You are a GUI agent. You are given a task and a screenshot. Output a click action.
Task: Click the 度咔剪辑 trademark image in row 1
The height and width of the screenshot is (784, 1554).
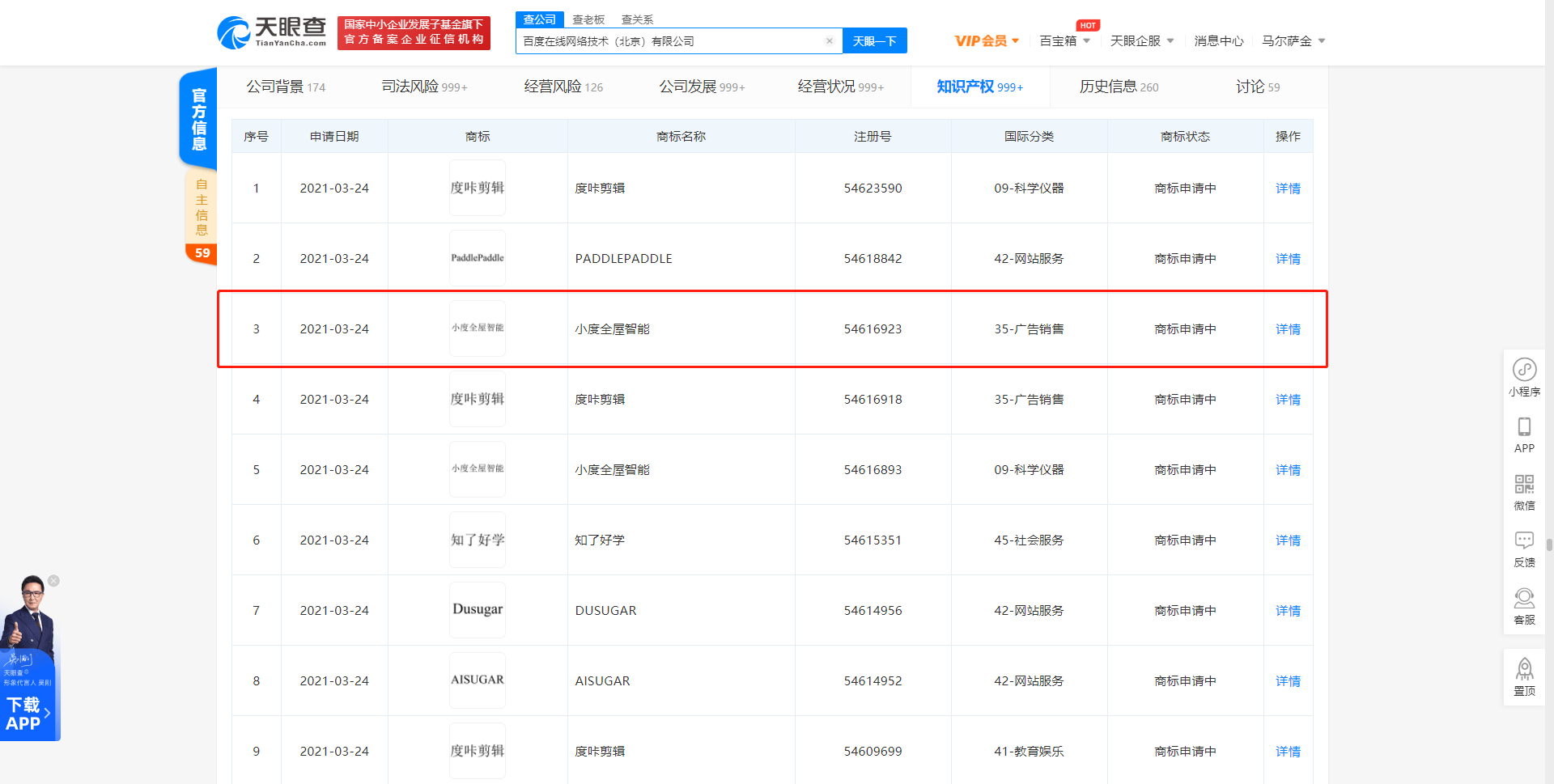tap(478, 188)
